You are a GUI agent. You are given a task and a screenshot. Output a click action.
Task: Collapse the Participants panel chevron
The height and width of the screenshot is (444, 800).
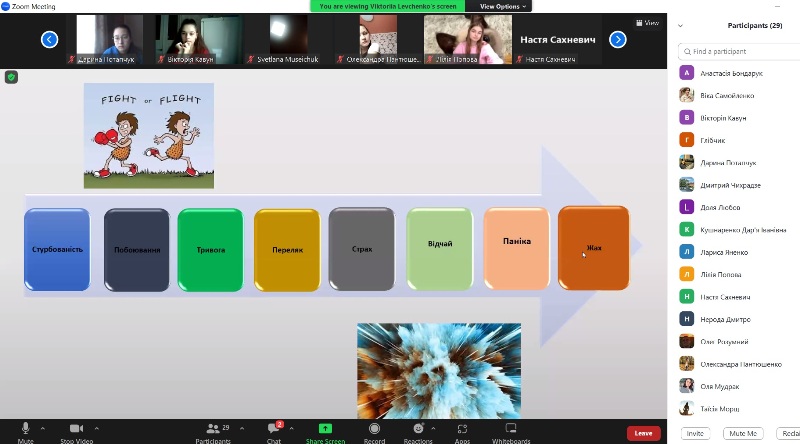[x=680, y=26]
